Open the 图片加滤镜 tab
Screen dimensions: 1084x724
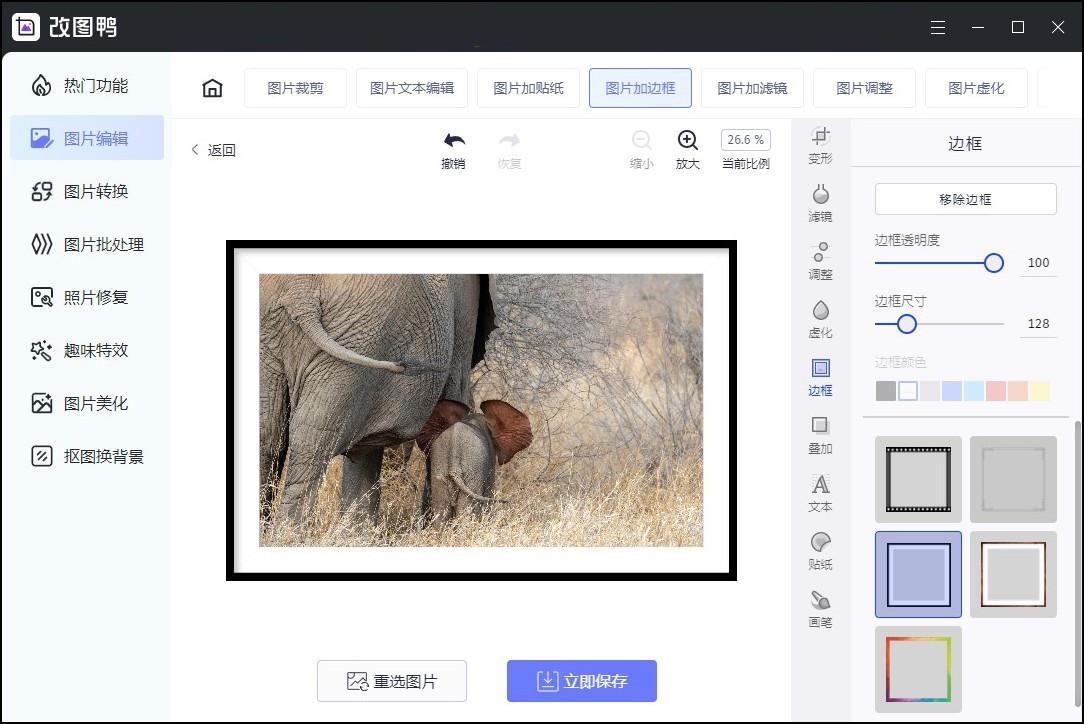click(752, 88)
